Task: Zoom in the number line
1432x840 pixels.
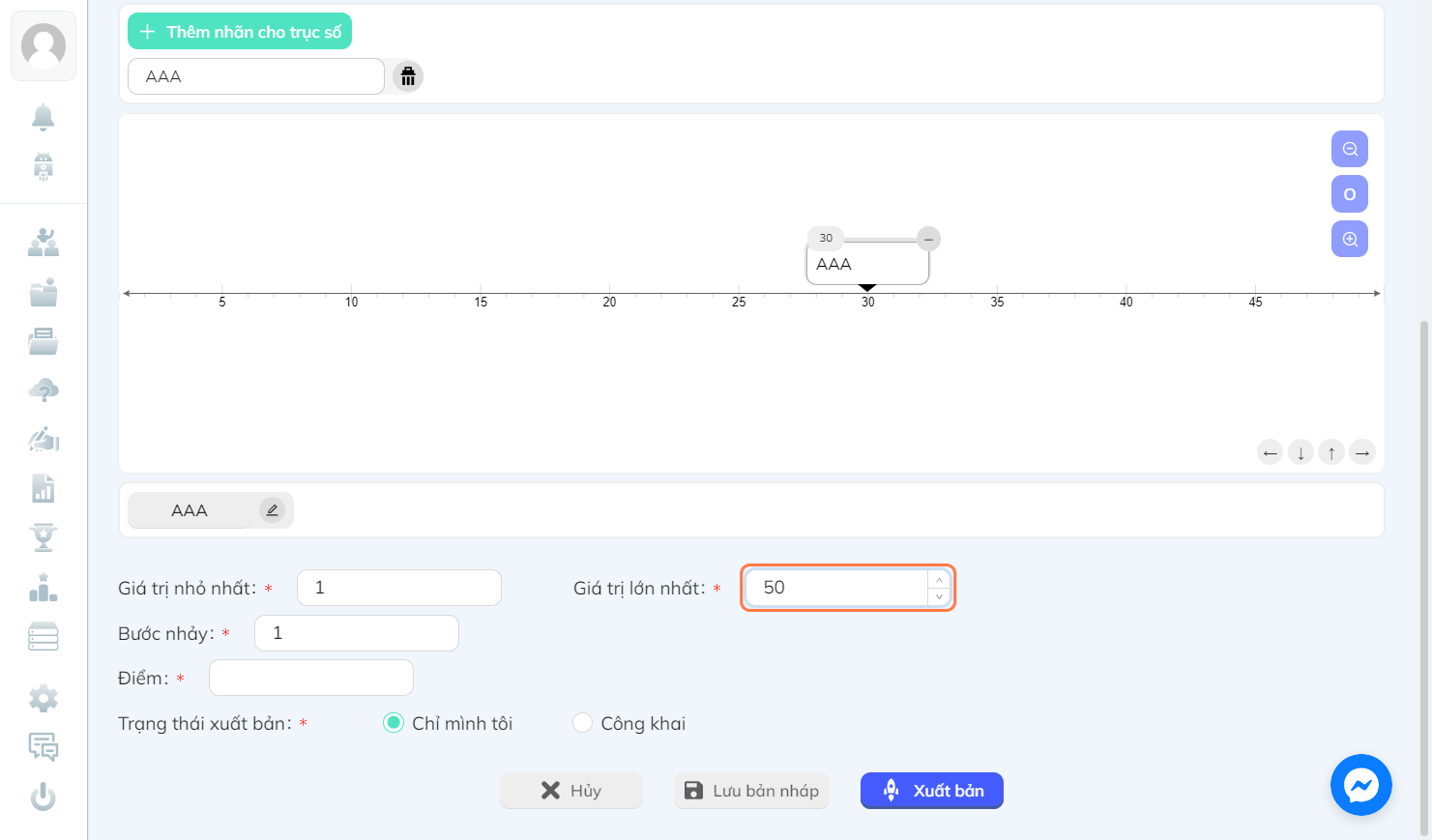Action: pyautogui.click(x=1350, y=239)
